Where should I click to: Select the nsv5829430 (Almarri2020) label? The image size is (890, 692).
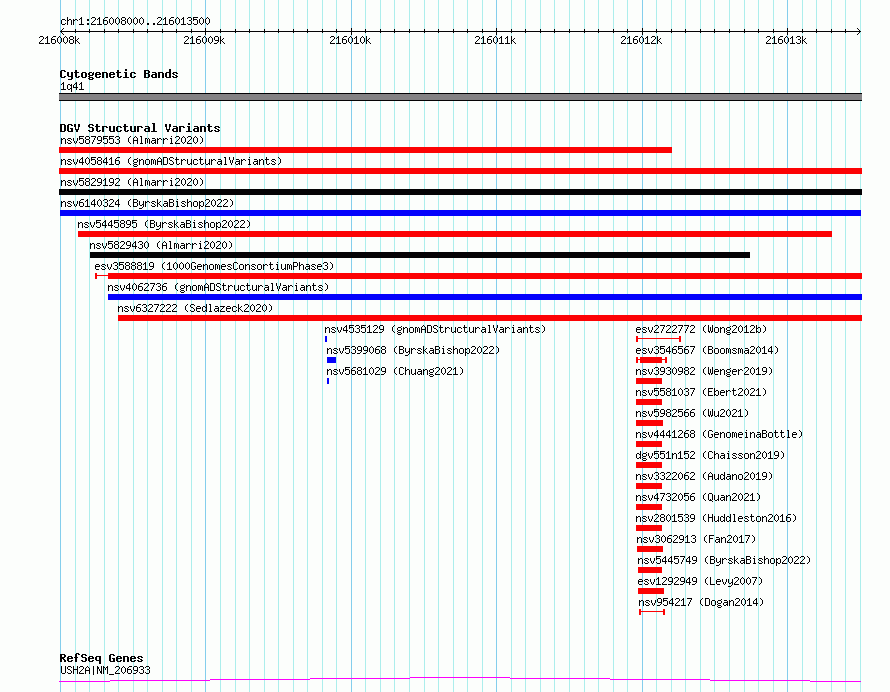point(161,245)
